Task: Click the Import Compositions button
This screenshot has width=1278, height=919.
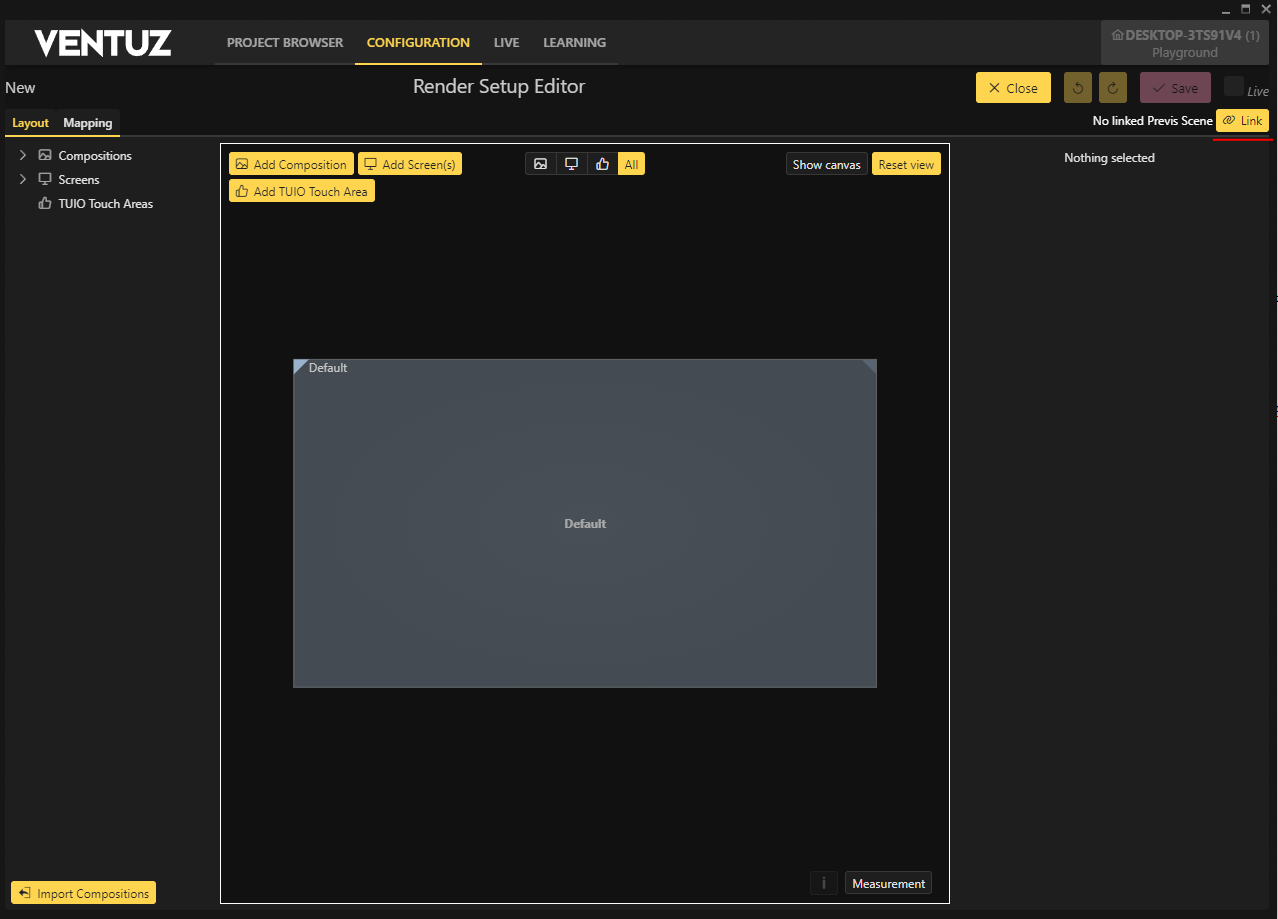Action: point(83,893)
